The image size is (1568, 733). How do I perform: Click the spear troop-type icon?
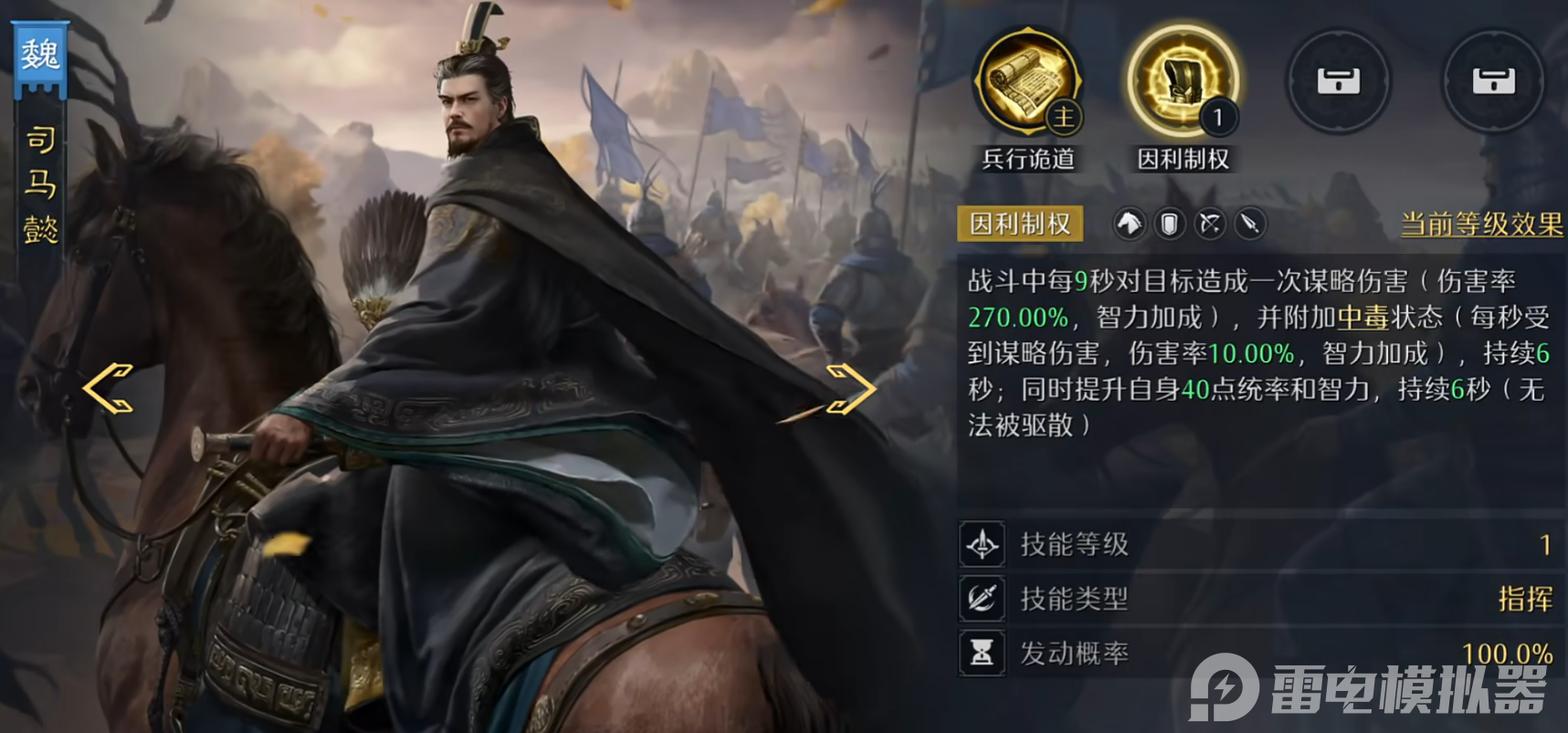point(1250,224)
